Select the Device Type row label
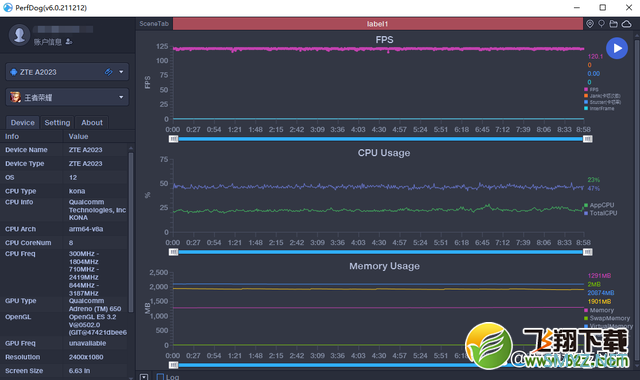This screenshot has width=640, height=380. pos(24,164)
